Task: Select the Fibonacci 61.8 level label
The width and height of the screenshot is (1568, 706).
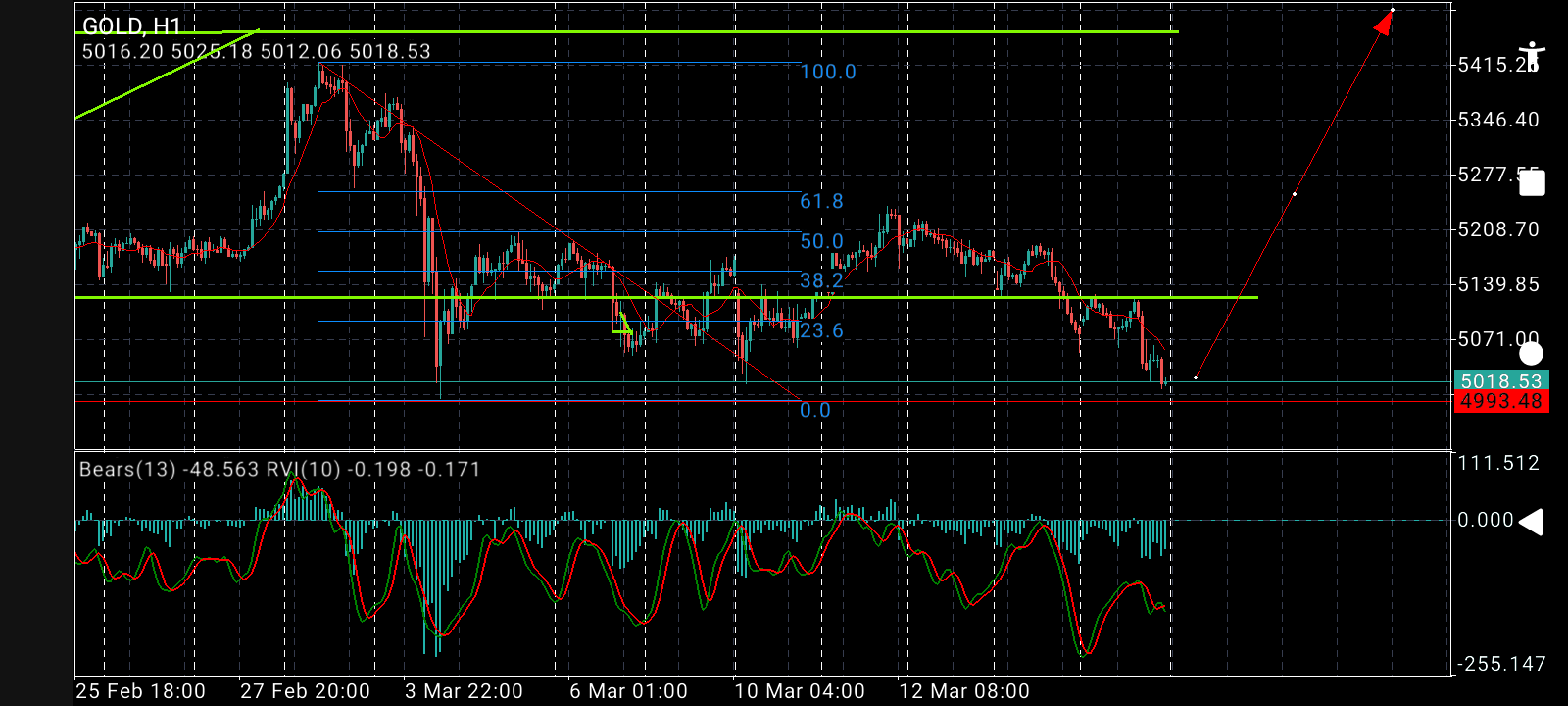Action: [x=821, y=201]
